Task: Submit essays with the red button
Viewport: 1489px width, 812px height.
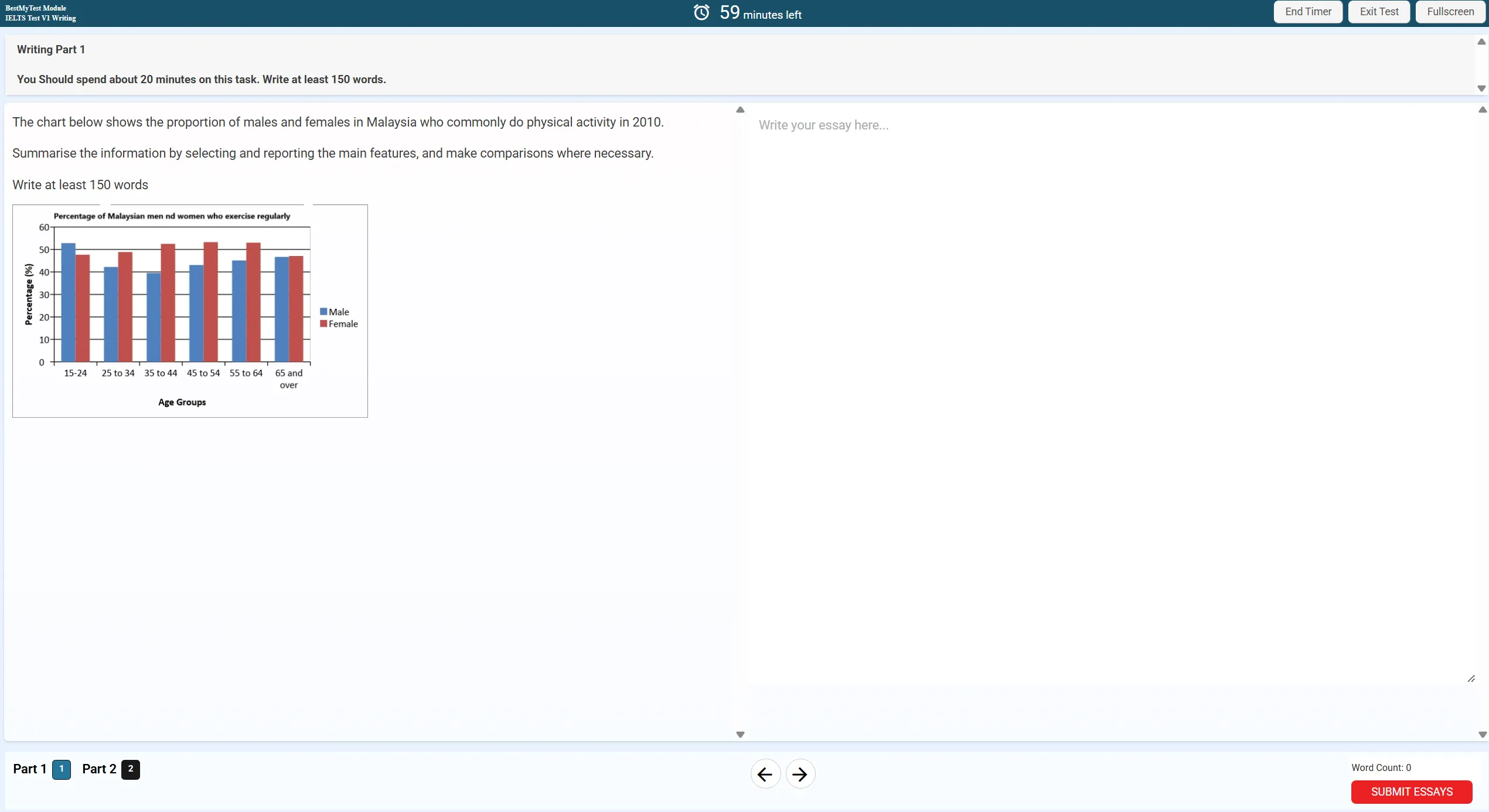Action: click(x=1411, y=791)
